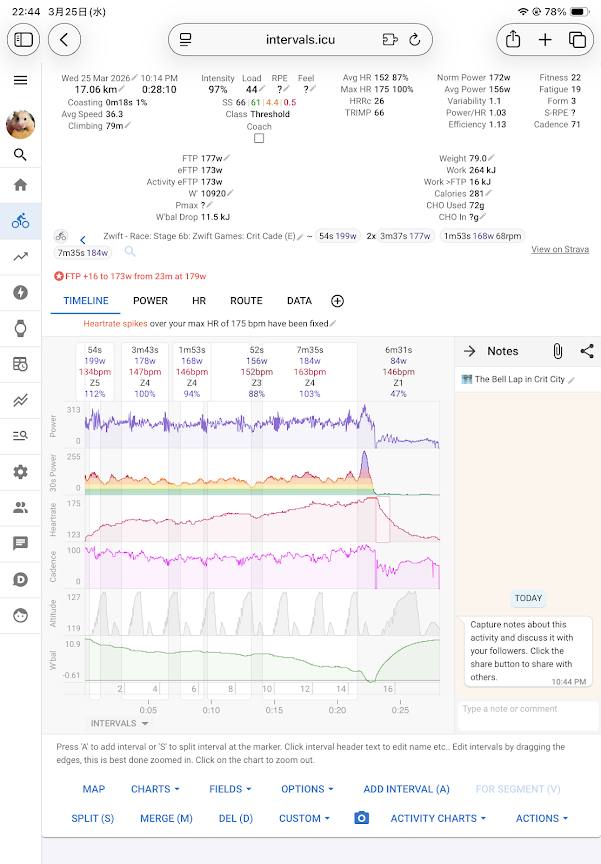The height and width of the screenshot is (864, 601).
Task: Open the CUSTOM dropdown
Action: (304, 818)
